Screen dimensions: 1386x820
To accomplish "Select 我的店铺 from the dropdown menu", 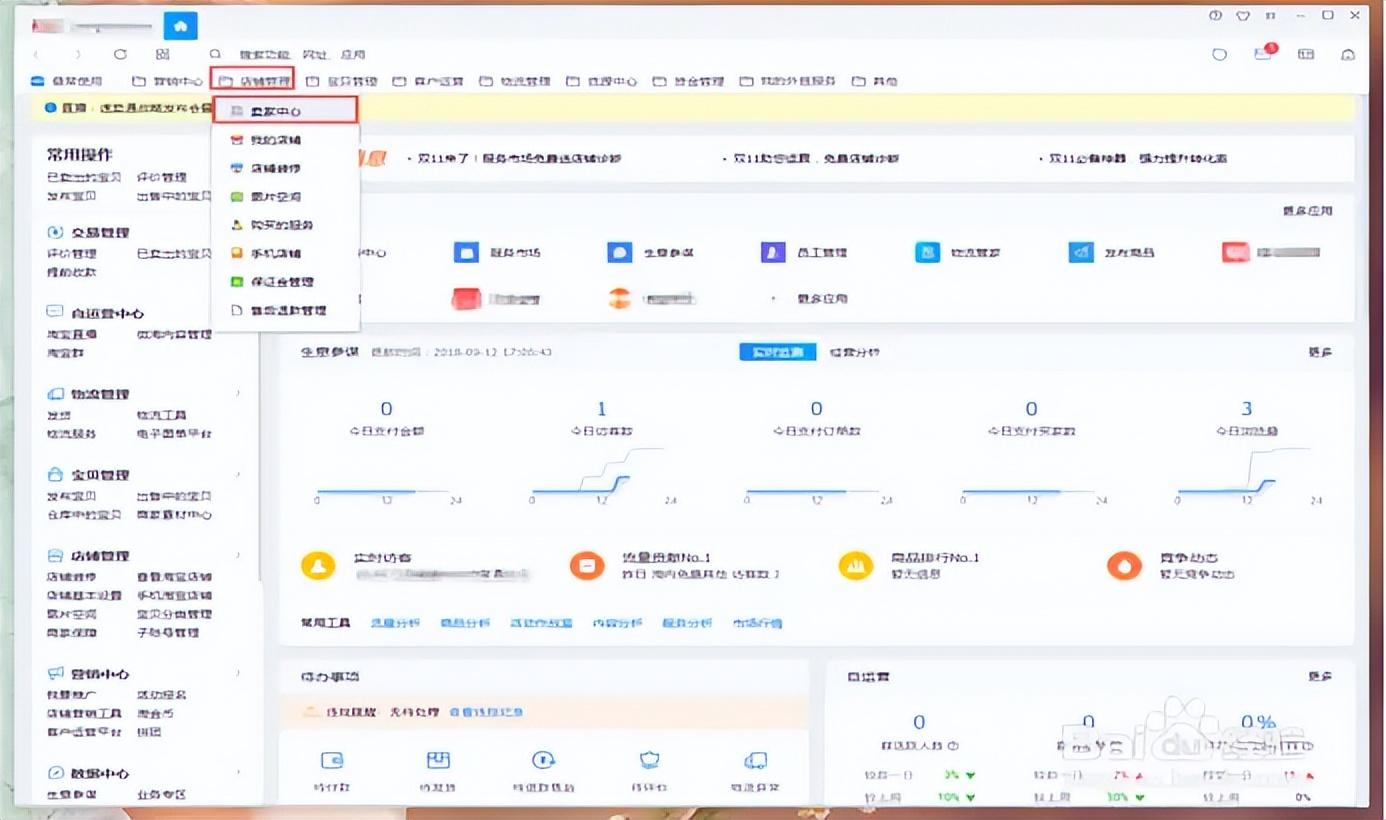I will click(x=275, y=140).
